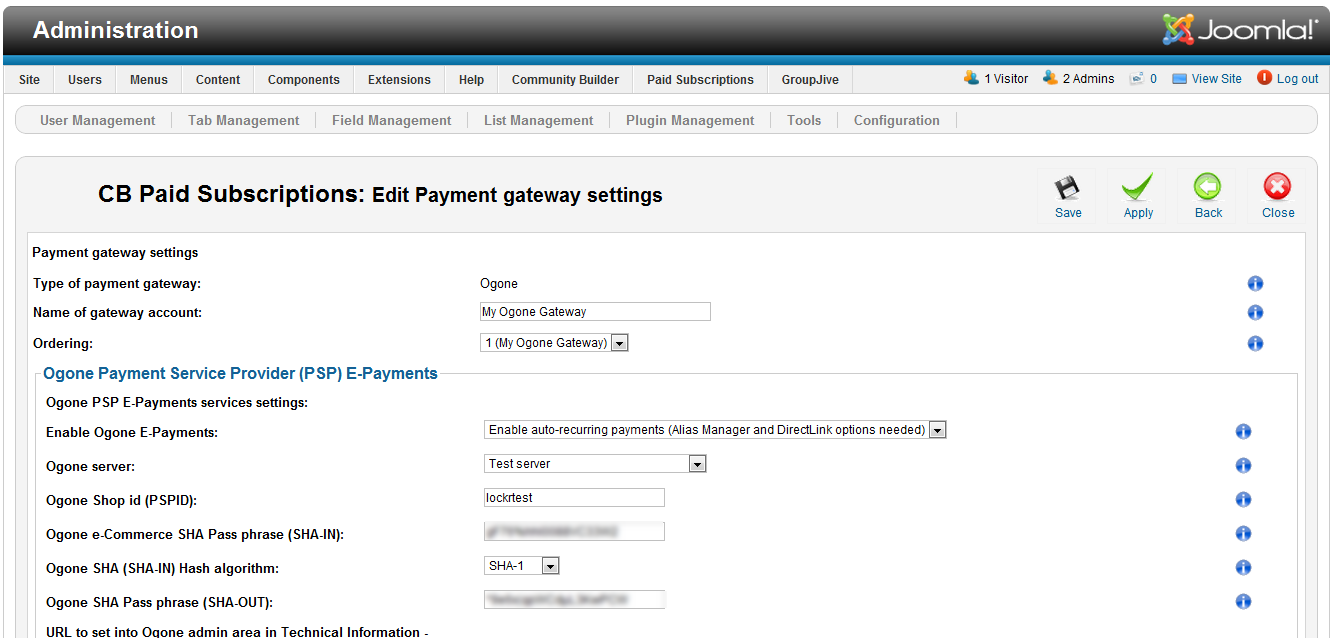Open the Components menu

click(304, 80)
